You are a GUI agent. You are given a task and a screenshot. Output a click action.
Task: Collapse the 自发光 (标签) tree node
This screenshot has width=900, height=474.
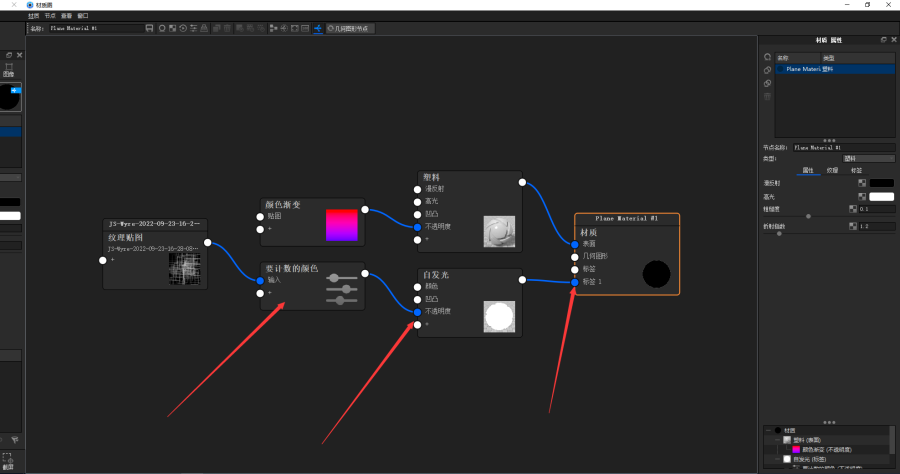(776, 459)
